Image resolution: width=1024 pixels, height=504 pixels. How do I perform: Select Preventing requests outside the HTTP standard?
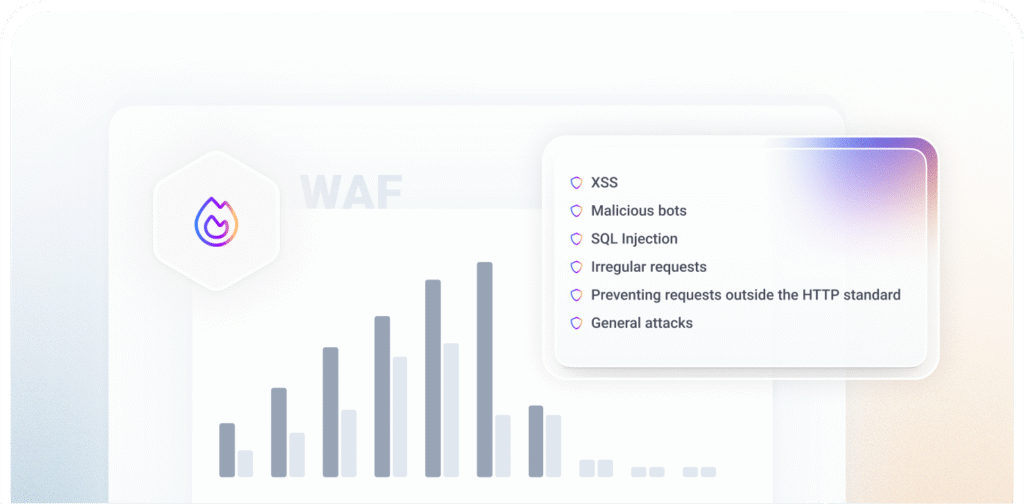pos(745,295)
